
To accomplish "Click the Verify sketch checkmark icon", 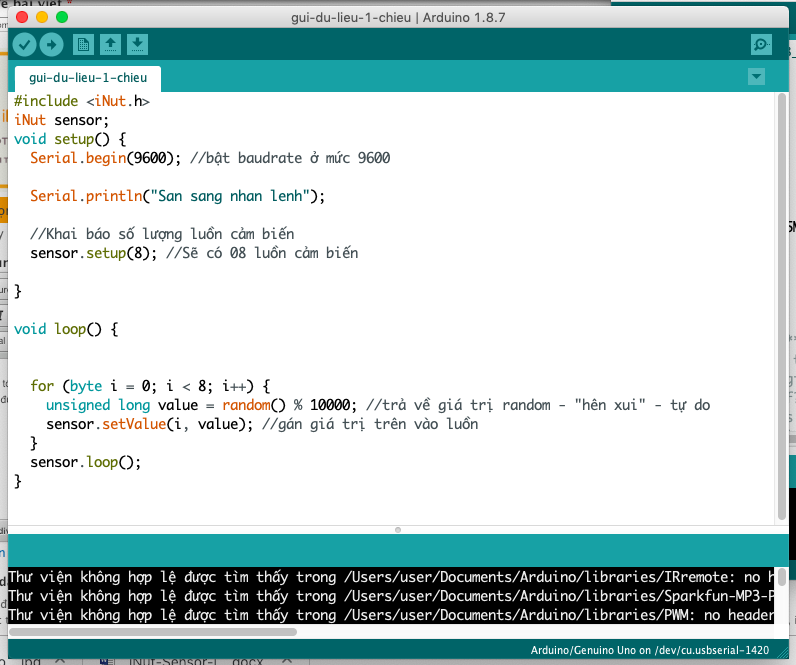I will point(24,44).
